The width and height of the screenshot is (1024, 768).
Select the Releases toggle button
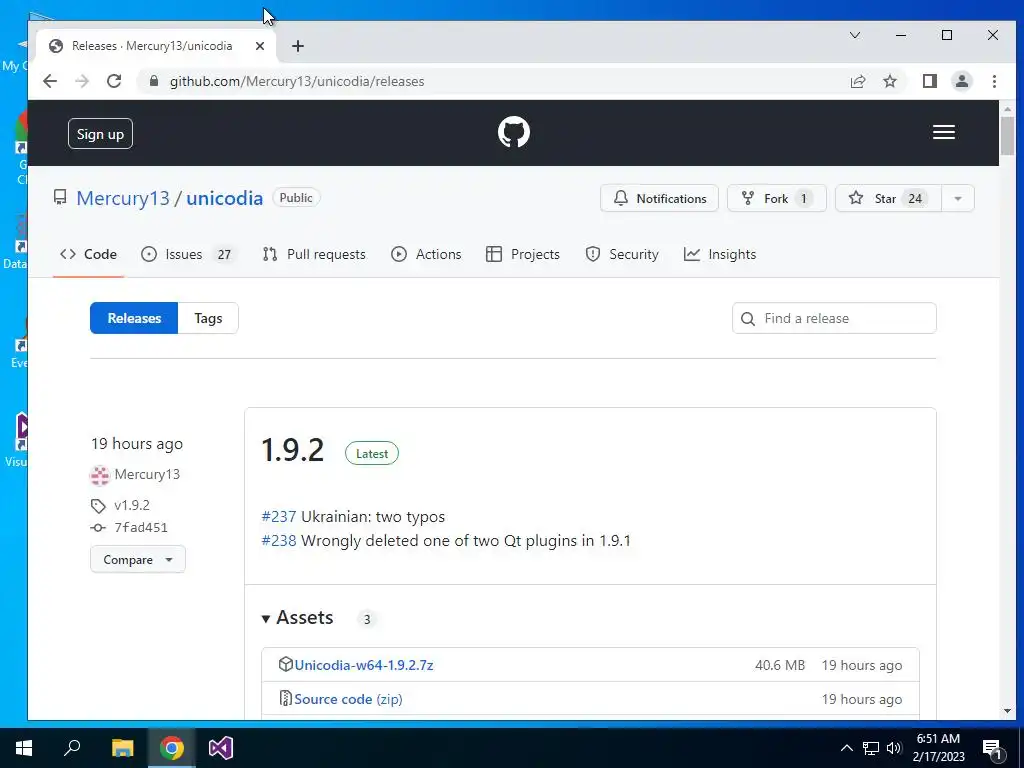[134, 318]
